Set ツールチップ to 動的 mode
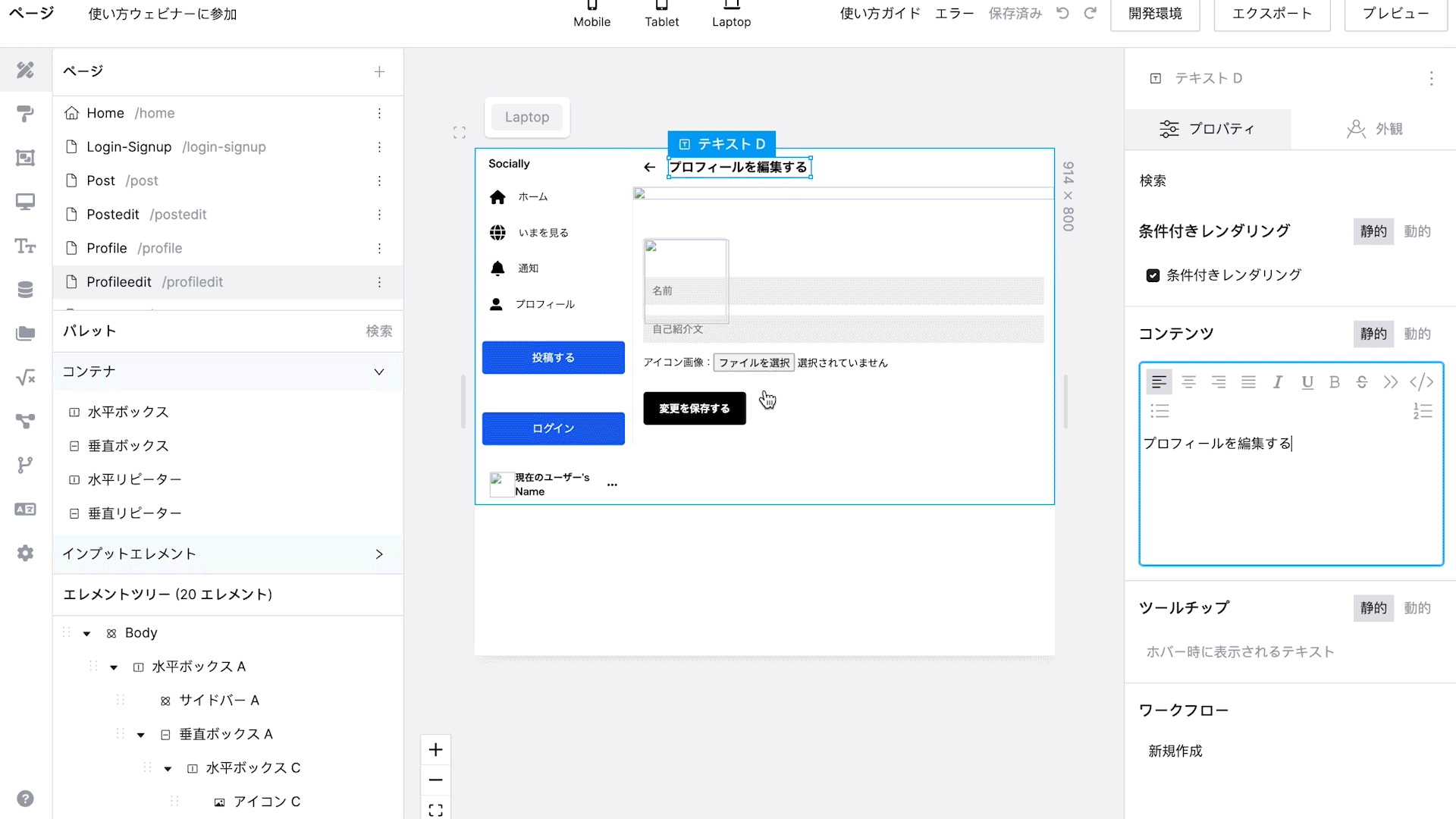 coord(1417,607)
